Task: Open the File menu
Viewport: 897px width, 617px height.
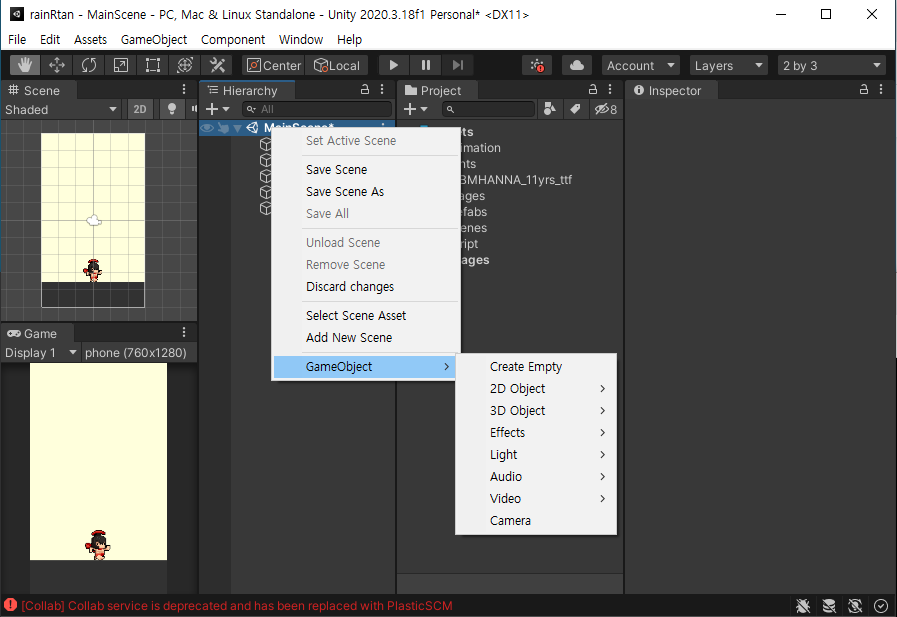Action: point(17,39)
